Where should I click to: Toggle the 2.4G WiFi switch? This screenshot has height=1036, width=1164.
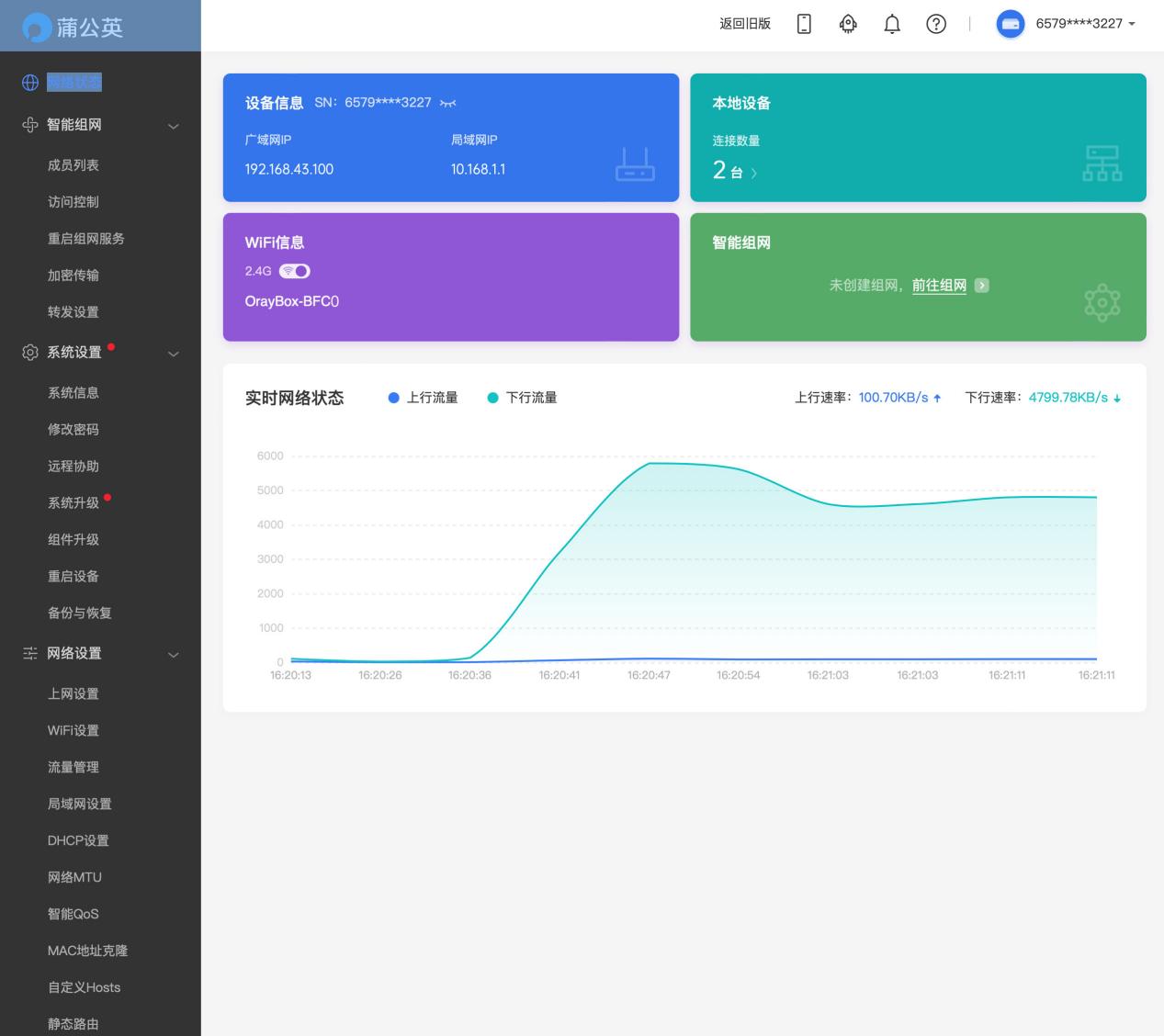coord(295,271)
